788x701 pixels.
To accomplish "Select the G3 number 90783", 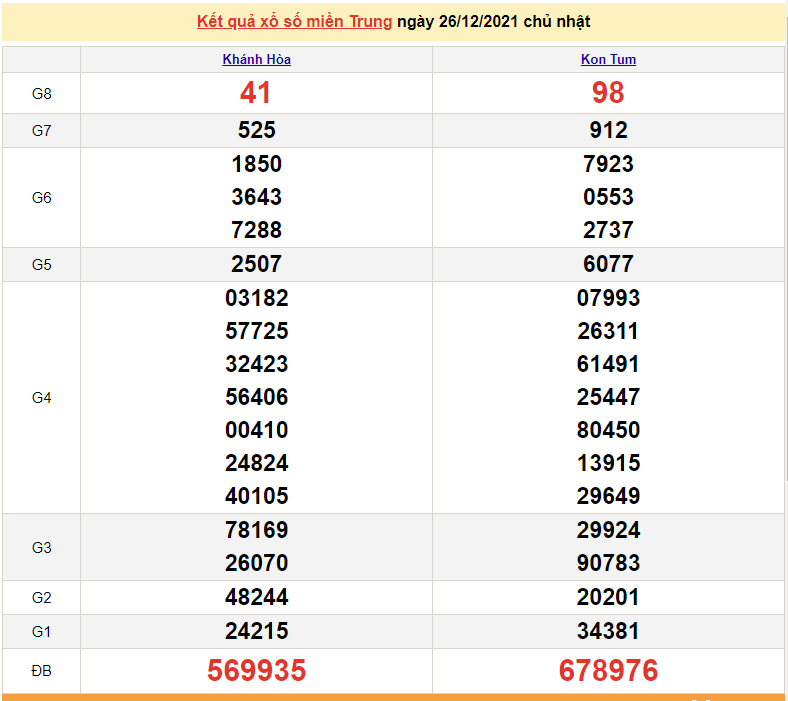I will coord(608,563).
